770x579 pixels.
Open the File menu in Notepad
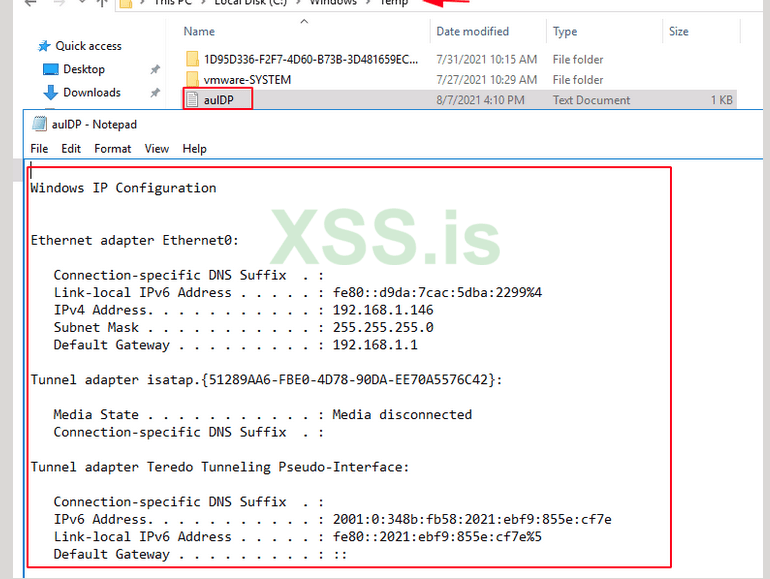coord(39,149)
